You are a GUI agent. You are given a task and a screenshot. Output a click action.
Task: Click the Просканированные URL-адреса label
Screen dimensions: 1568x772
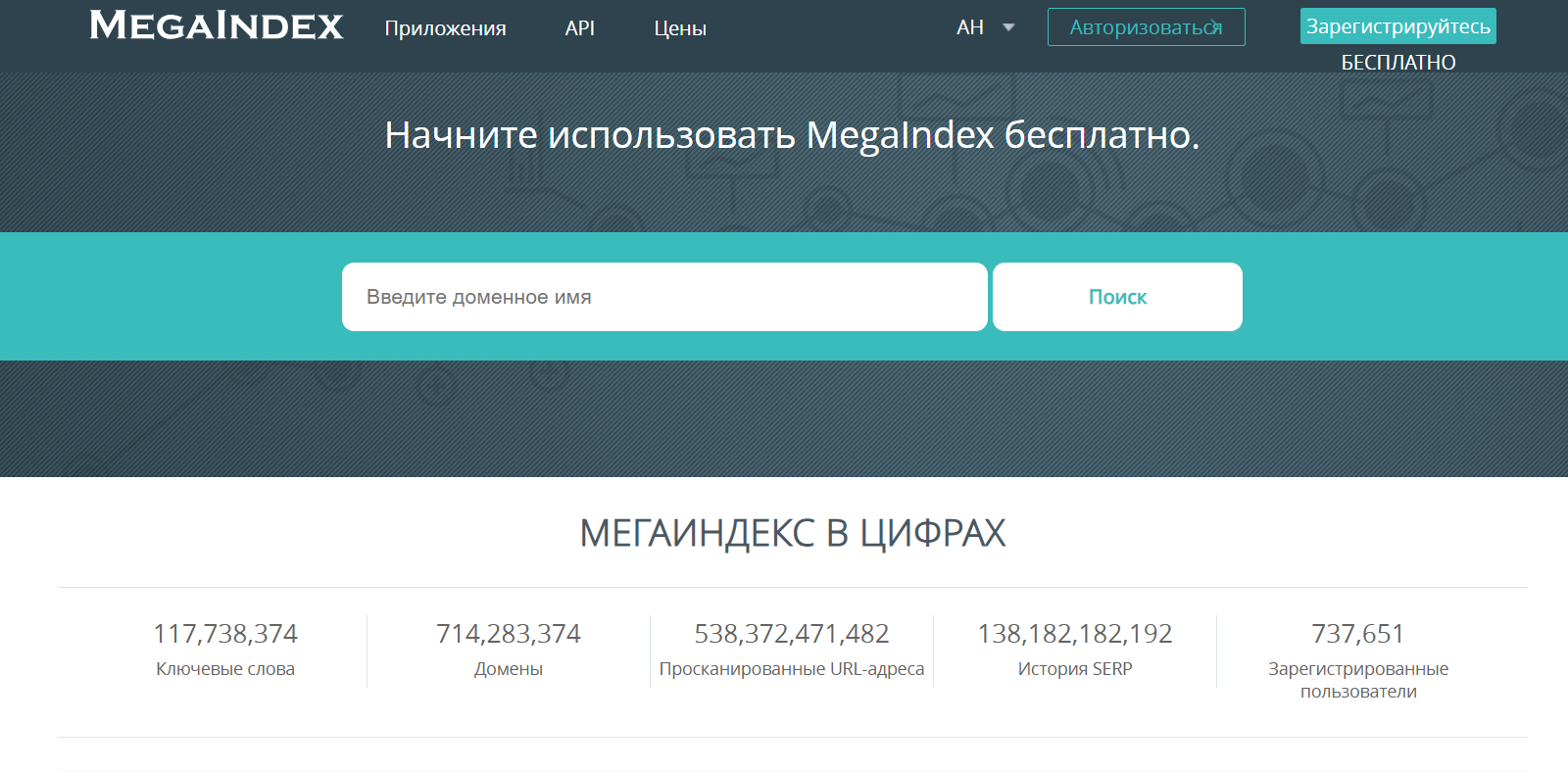tap(792, 669)
